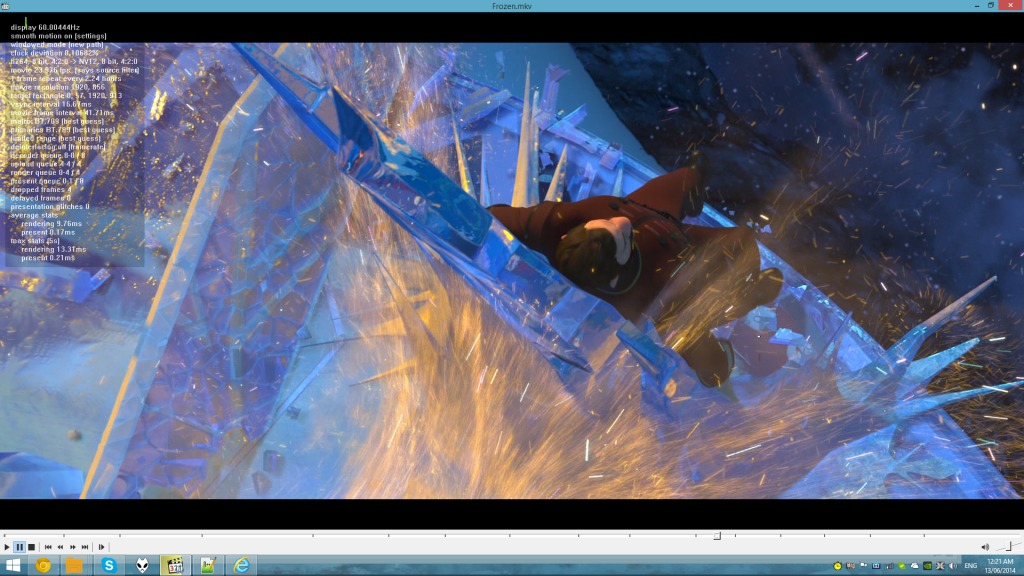Click the 'vsync interval 16.67ms' line
The width and height of the screenshot is (1024, 576).
point(51,104)
